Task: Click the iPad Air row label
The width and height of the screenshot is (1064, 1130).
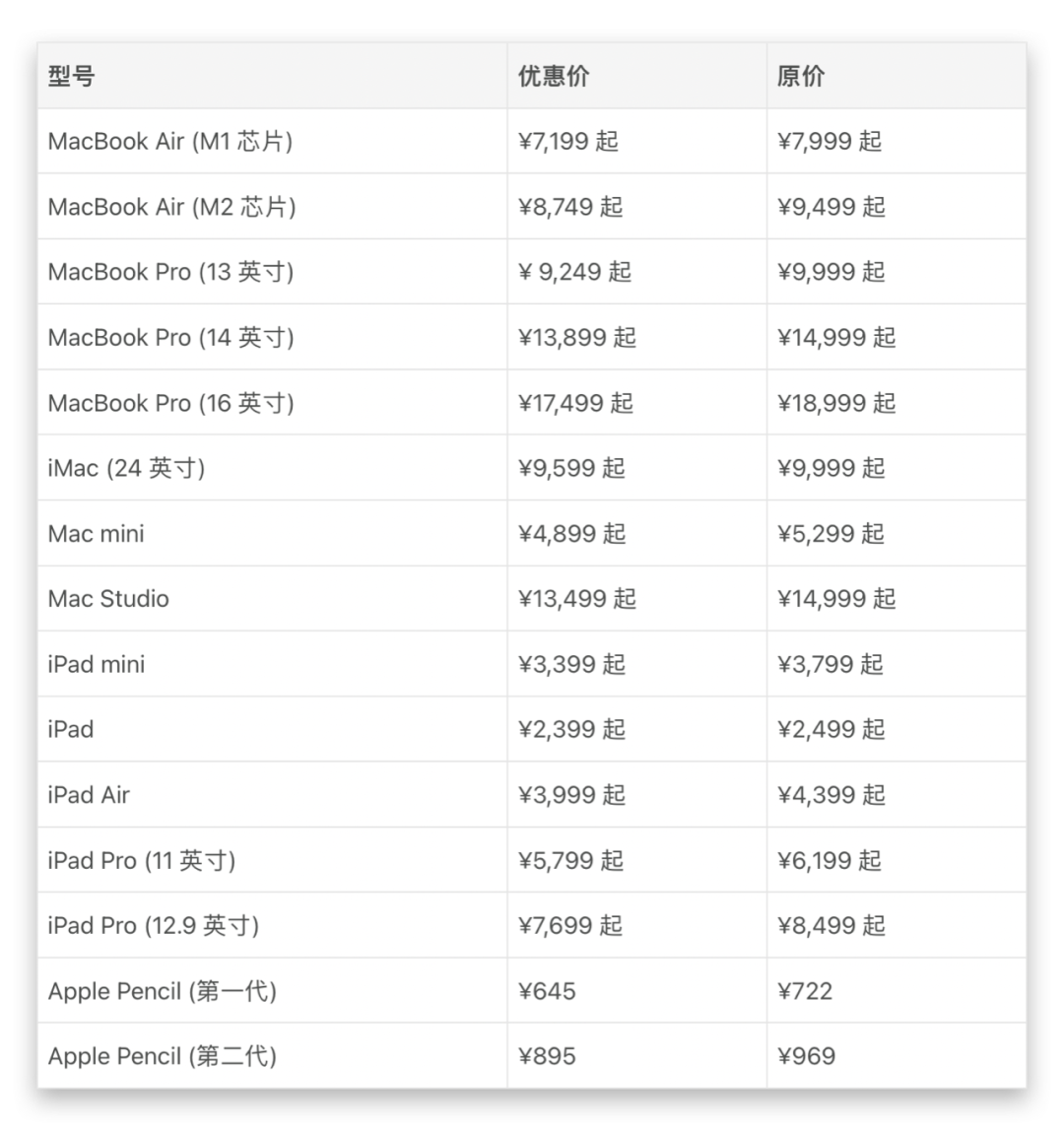Action: (89, 794)
